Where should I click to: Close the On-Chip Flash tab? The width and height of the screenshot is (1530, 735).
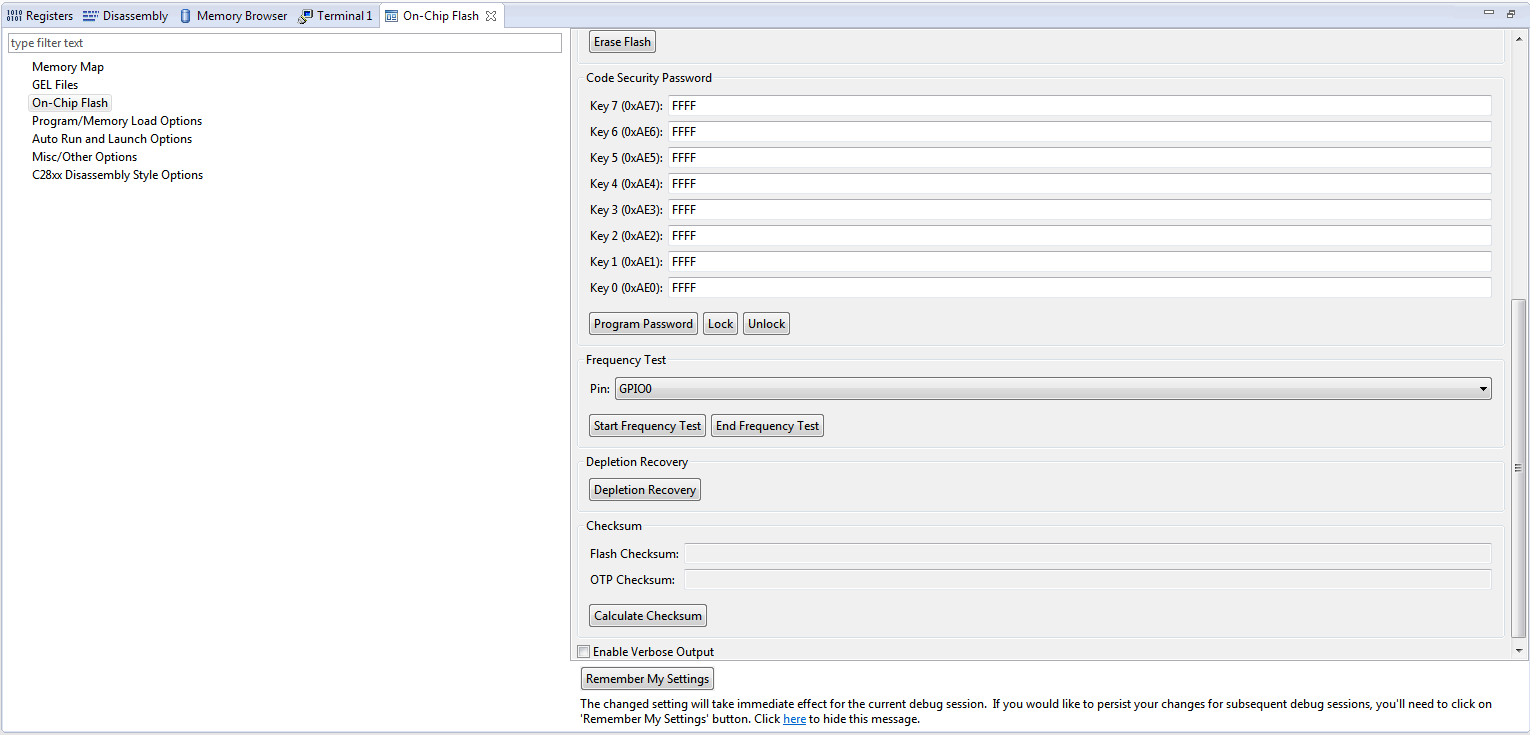[491, 16]
